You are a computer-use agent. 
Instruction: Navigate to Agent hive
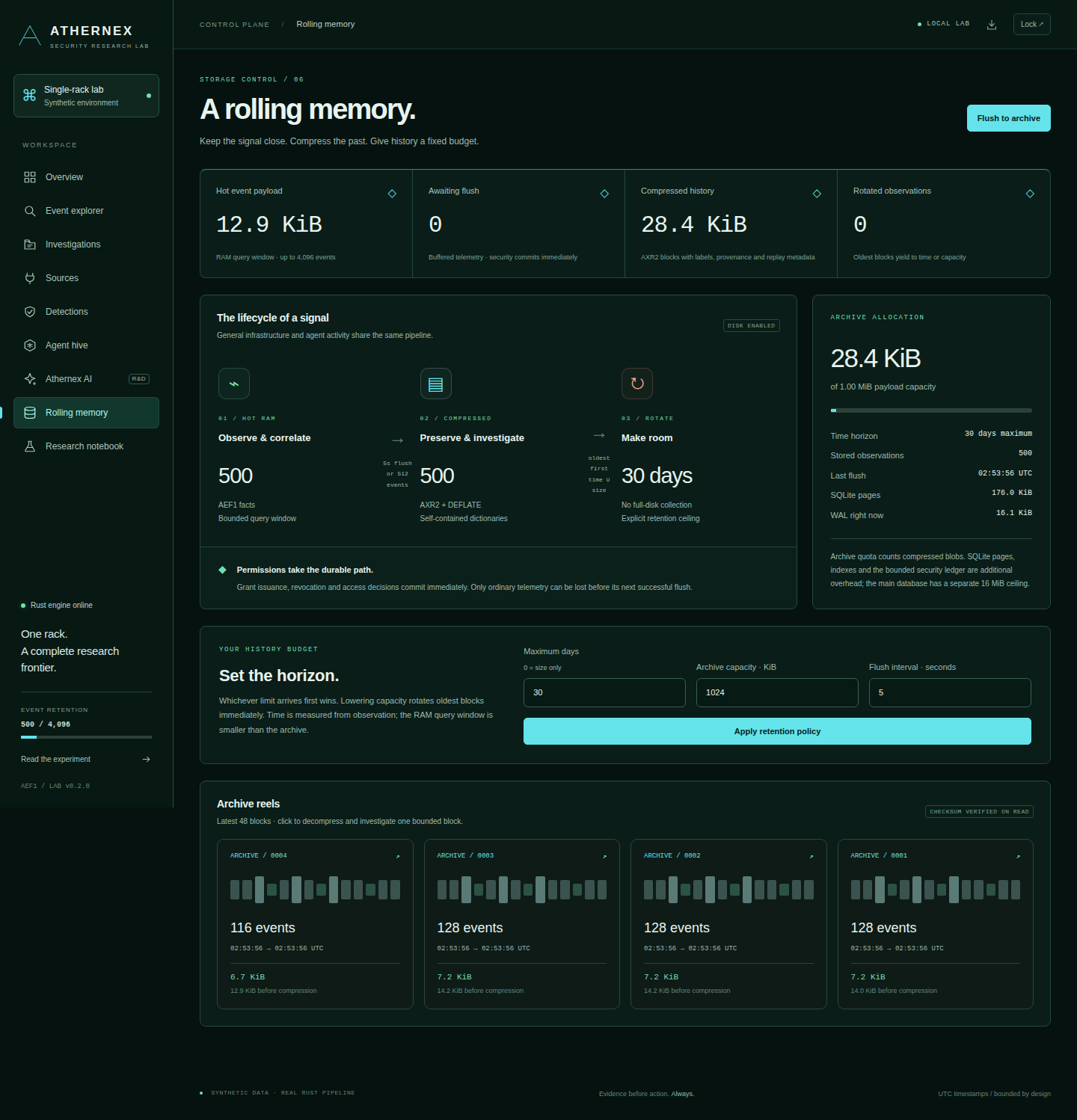tap(86, 345)
